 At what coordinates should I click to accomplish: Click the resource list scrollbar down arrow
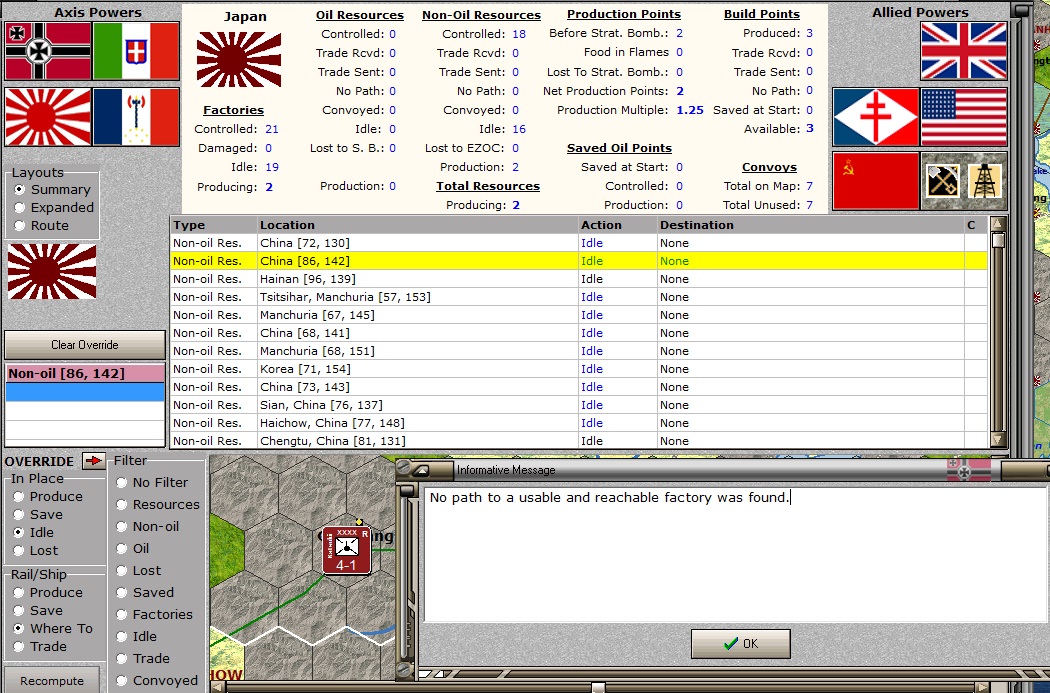pos(998,440)
